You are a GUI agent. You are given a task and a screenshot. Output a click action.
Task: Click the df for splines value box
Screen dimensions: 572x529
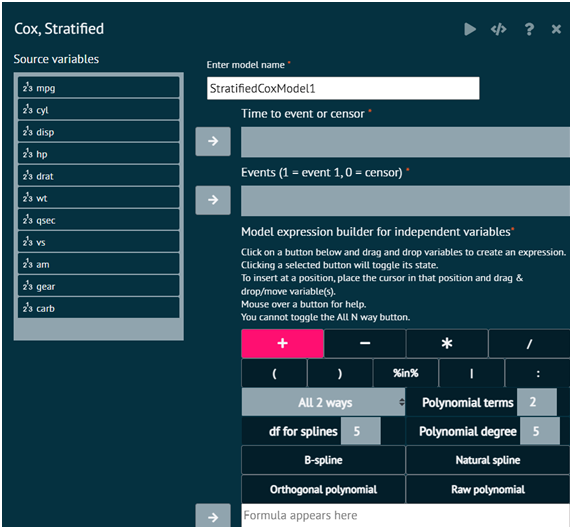[360, 431]
